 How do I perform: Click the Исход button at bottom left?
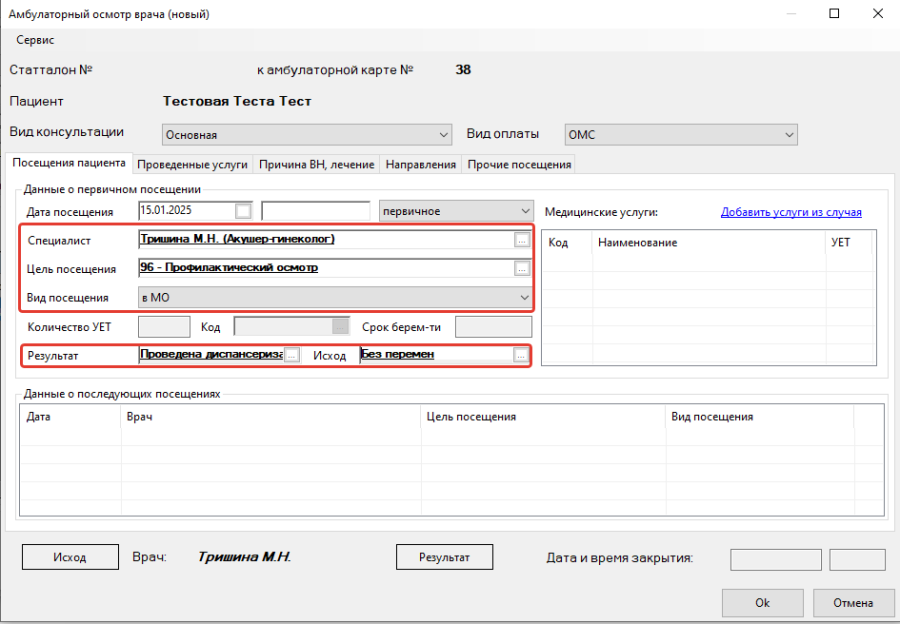point(69,557)
